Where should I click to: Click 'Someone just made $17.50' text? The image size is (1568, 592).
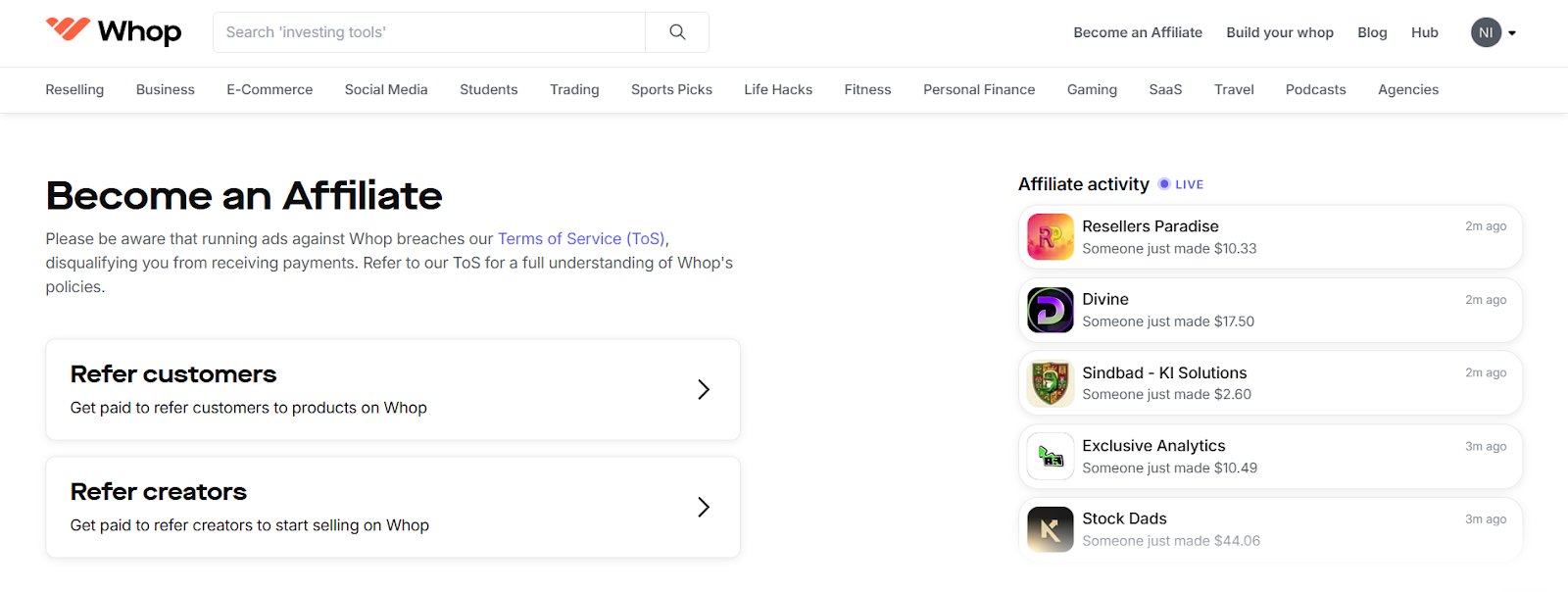coord(1168,321)
